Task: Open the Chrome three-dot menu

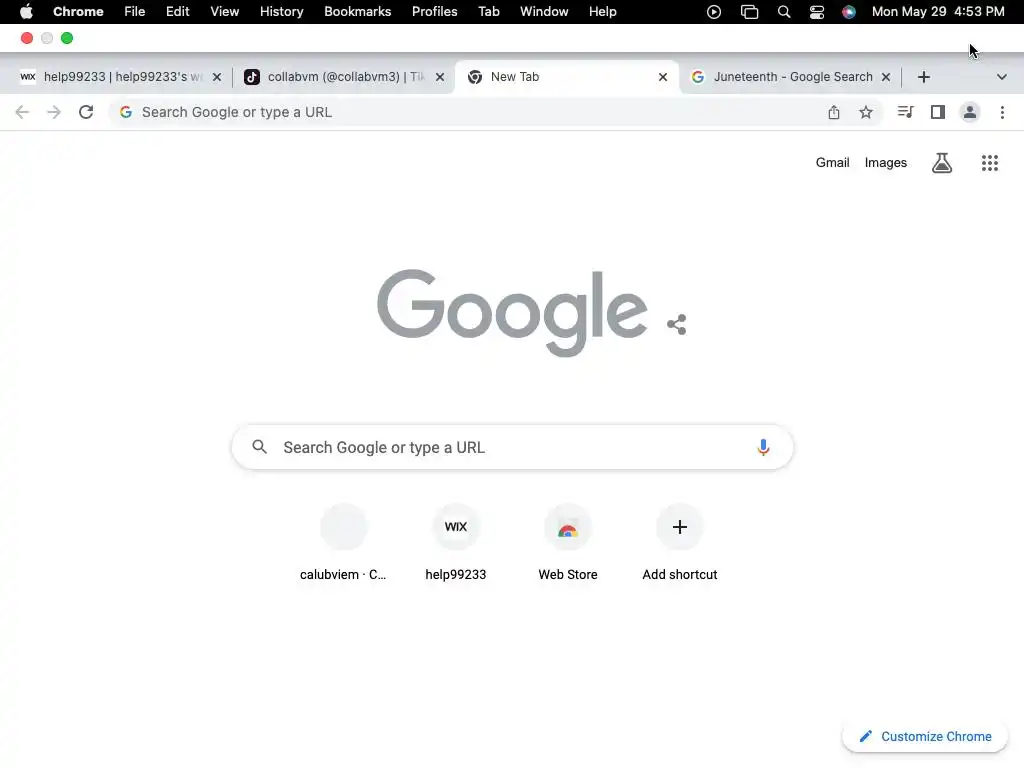Action: [1002, 112]
